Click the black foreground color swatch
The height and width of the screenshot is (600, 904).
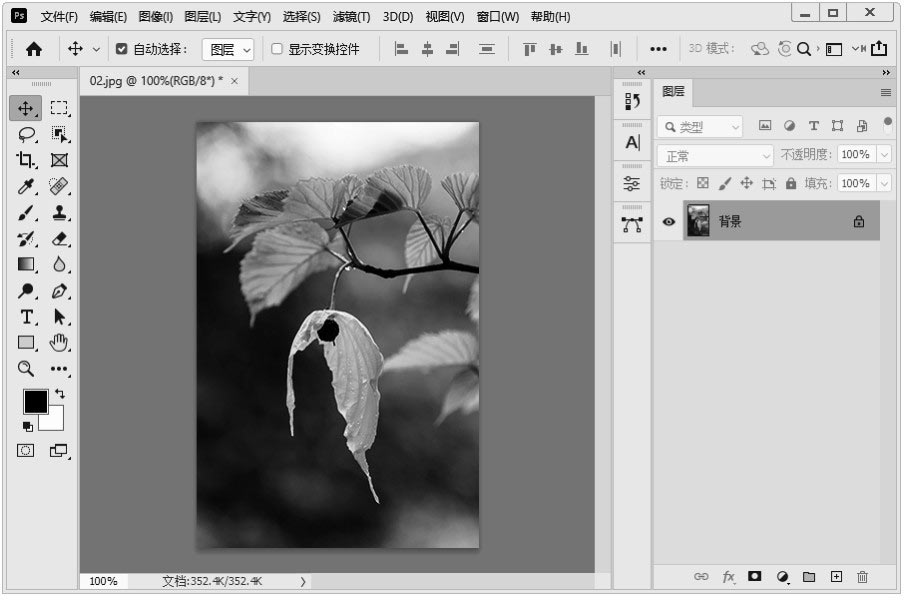(35, 401)
